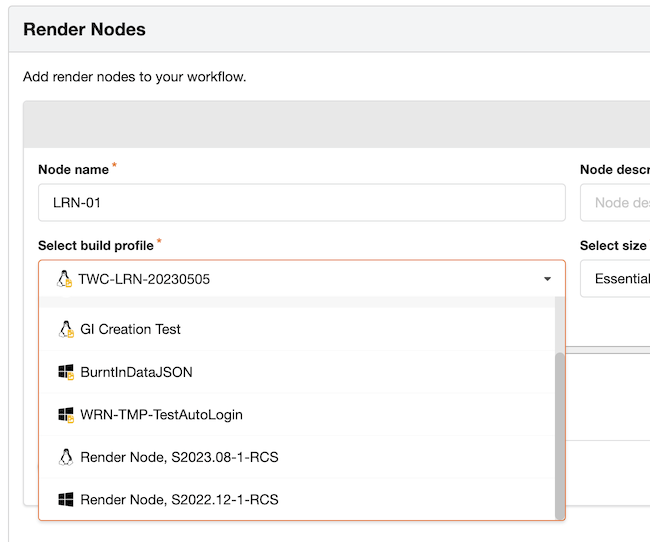
Task: Collapse the build profile dropdown arrow
Action: [x=547, y=279]
